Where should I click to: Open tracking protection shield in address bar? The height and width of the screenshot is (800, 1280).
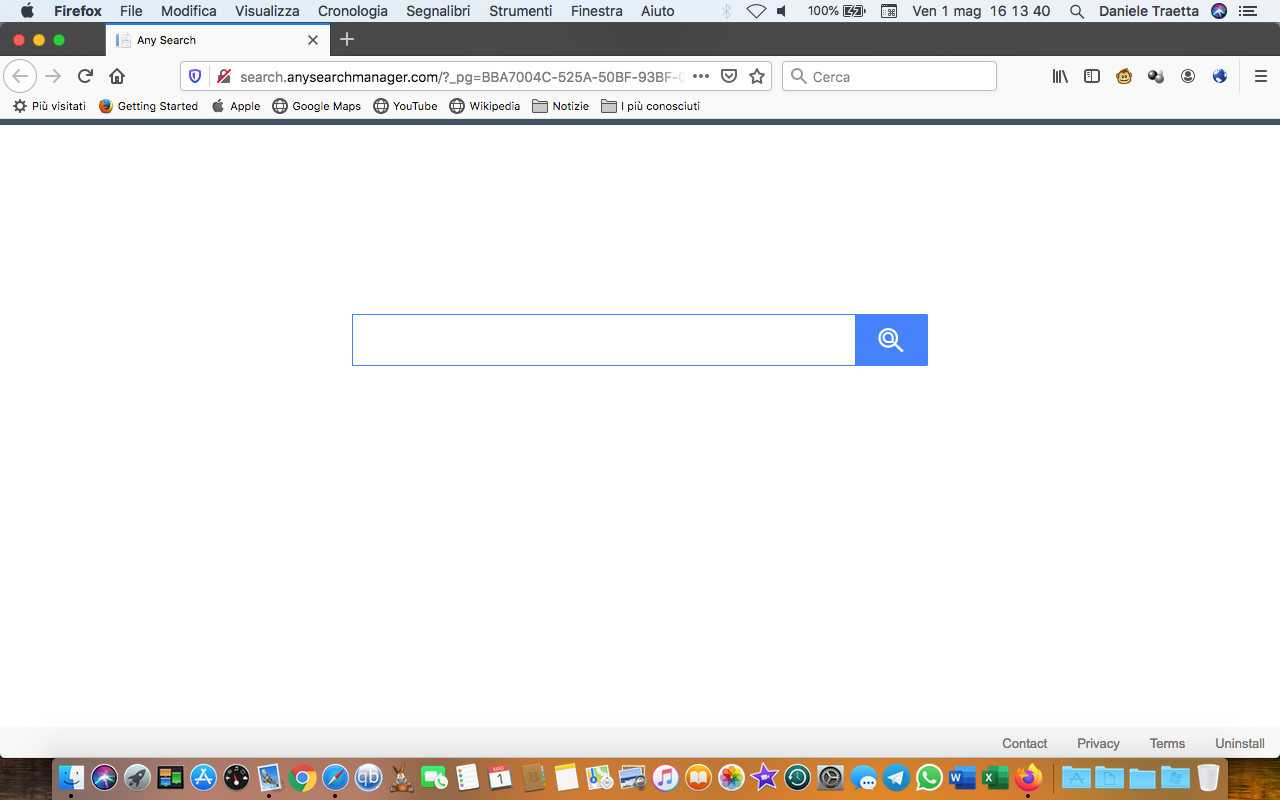click(x=195, y=76)
